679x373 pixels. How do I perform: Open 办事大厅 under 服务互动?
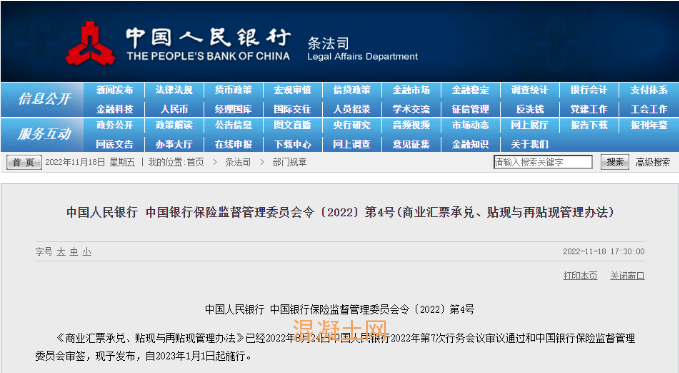tap(174, 144)
